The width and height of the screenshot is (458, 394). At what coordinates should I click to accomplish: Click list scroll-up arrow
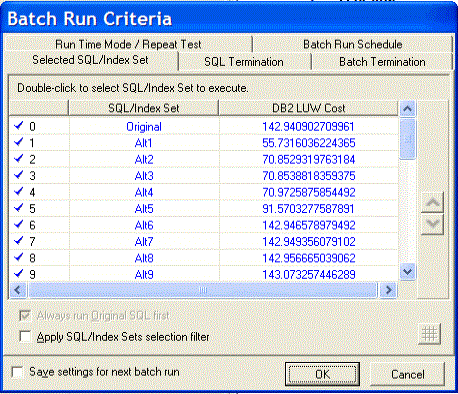tap(407, 109)
